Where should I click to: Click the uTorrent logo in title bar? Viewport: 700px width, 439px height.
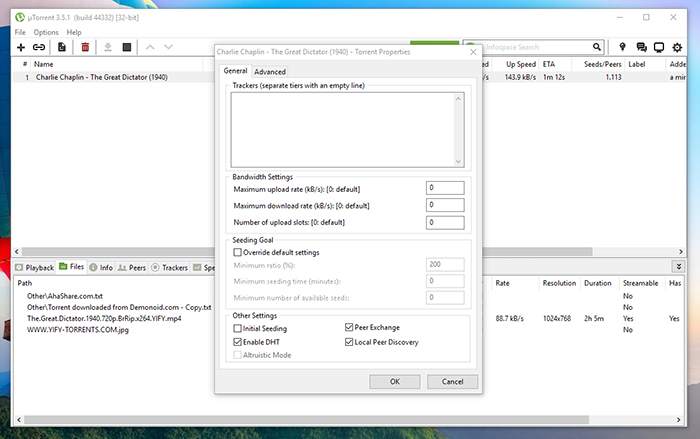click(x=20, y=17)
